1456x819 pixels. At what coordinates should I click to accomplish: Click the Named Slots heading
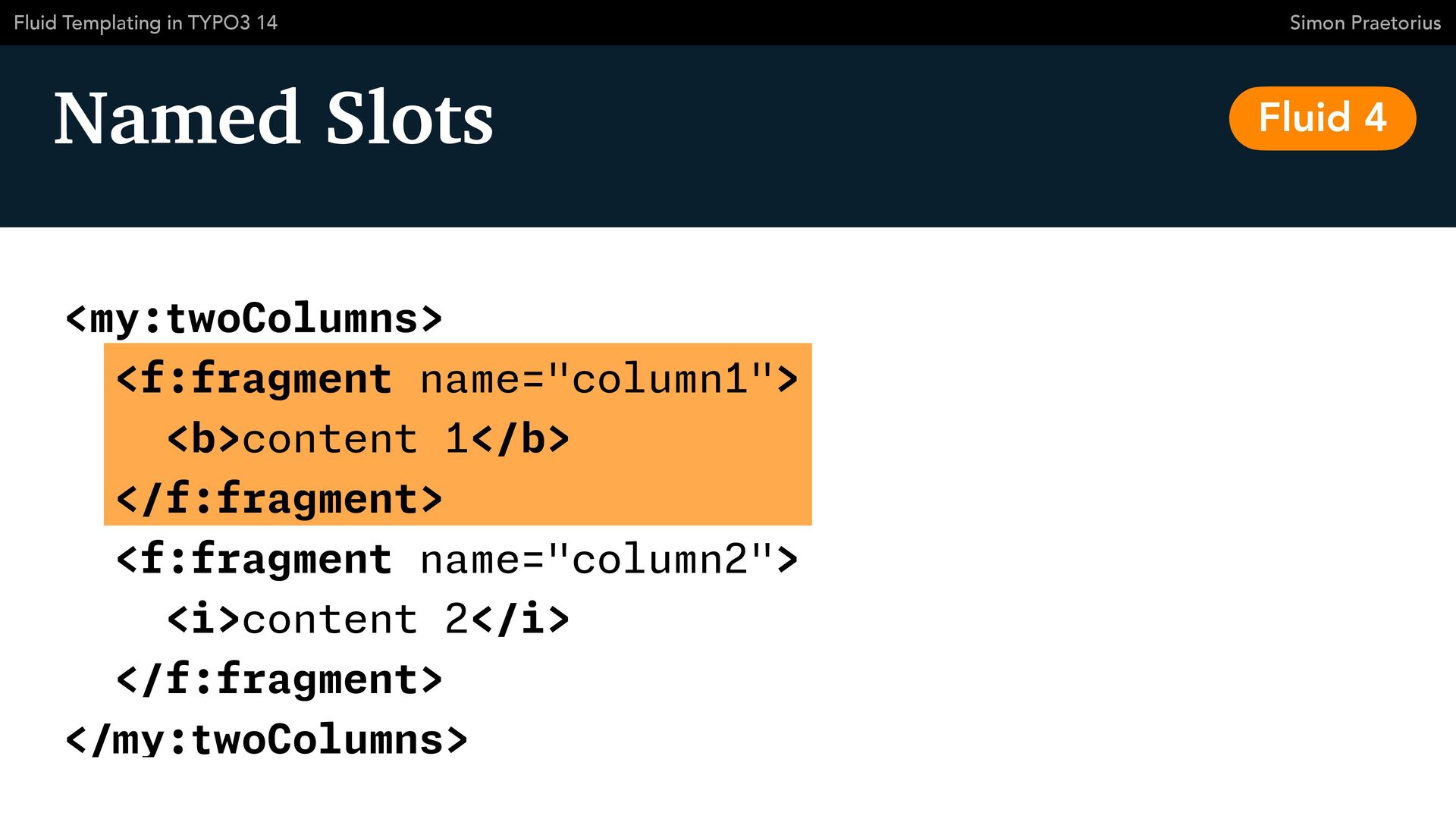274,118
